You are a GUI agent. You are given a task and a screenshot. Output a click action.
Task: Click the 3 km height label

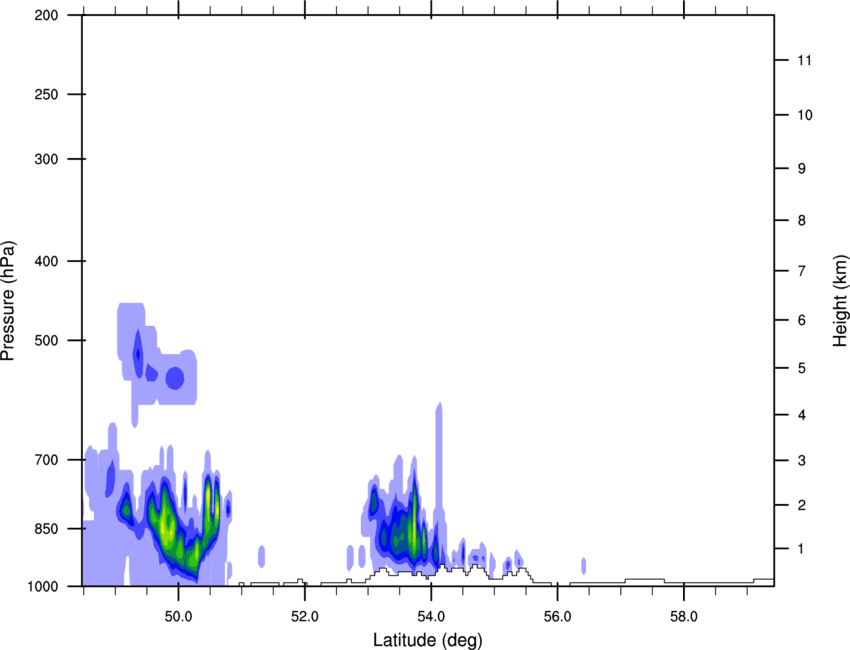[802, 461]
